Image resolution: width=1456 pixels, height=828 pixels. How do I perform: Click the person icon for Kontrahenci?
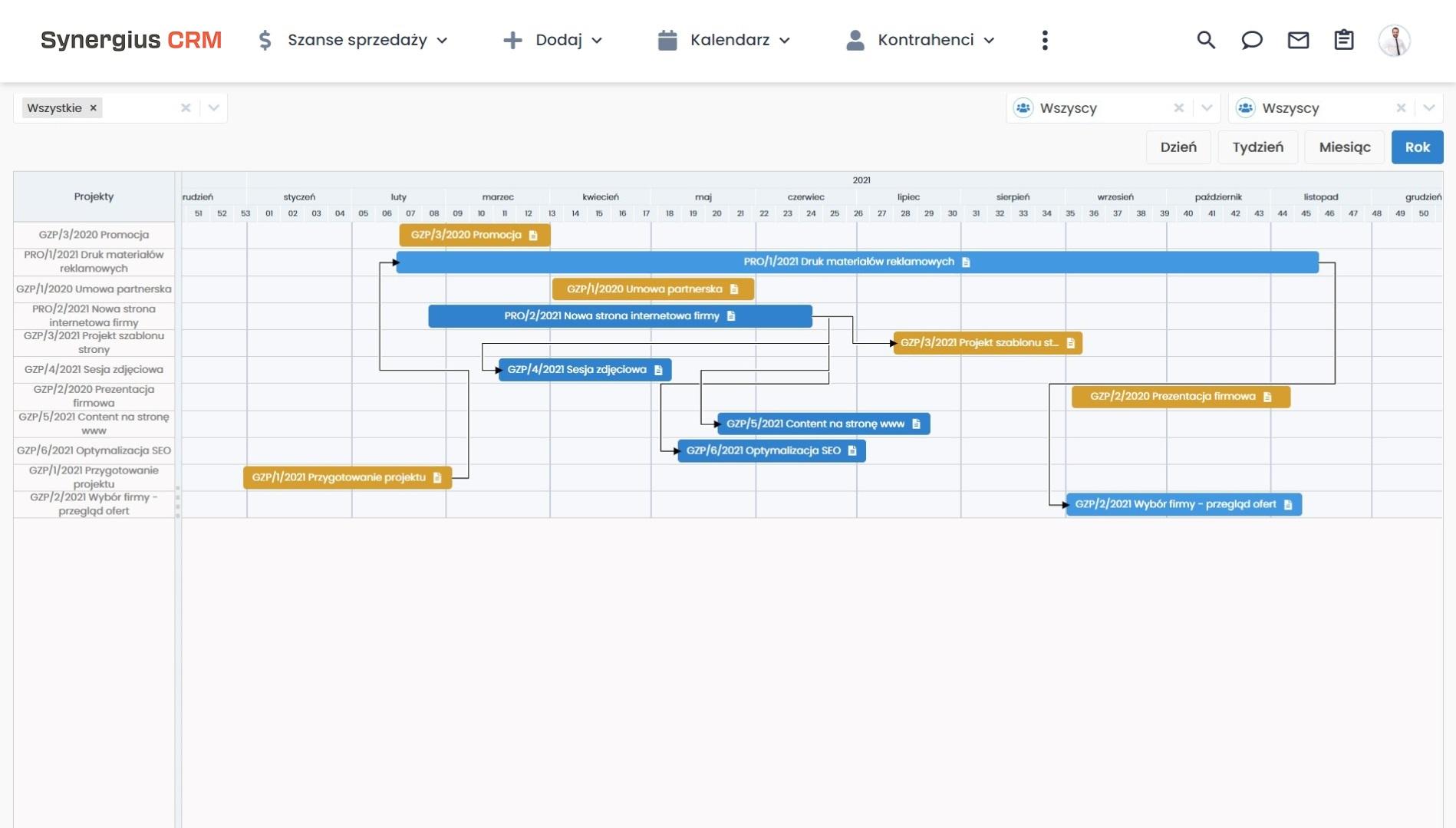(854, 39)
